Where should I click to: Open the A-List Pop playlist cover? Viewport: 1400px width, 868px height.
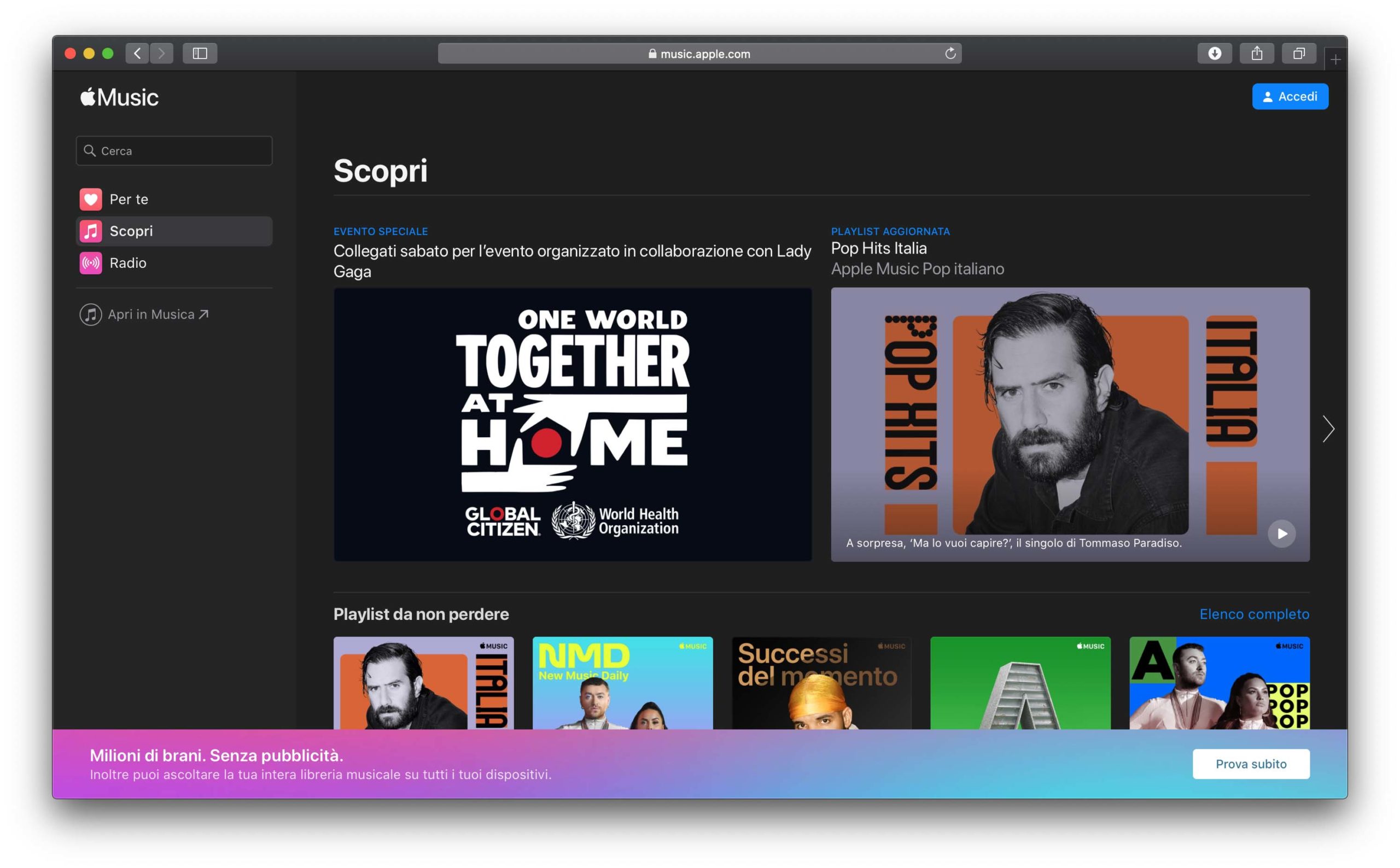pos(1220,683)
